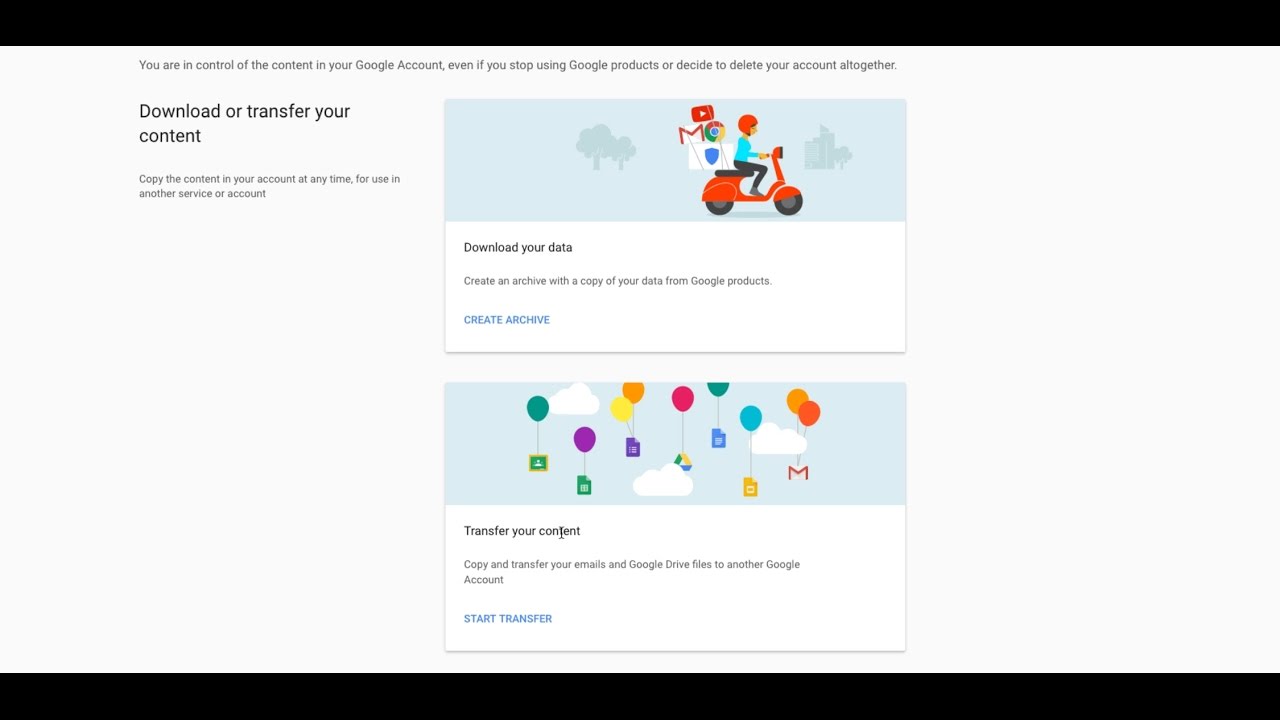This screenshot has width=1280, height=720.
Task: Click the "Transfer your content" card title
Action: (522, 531)
